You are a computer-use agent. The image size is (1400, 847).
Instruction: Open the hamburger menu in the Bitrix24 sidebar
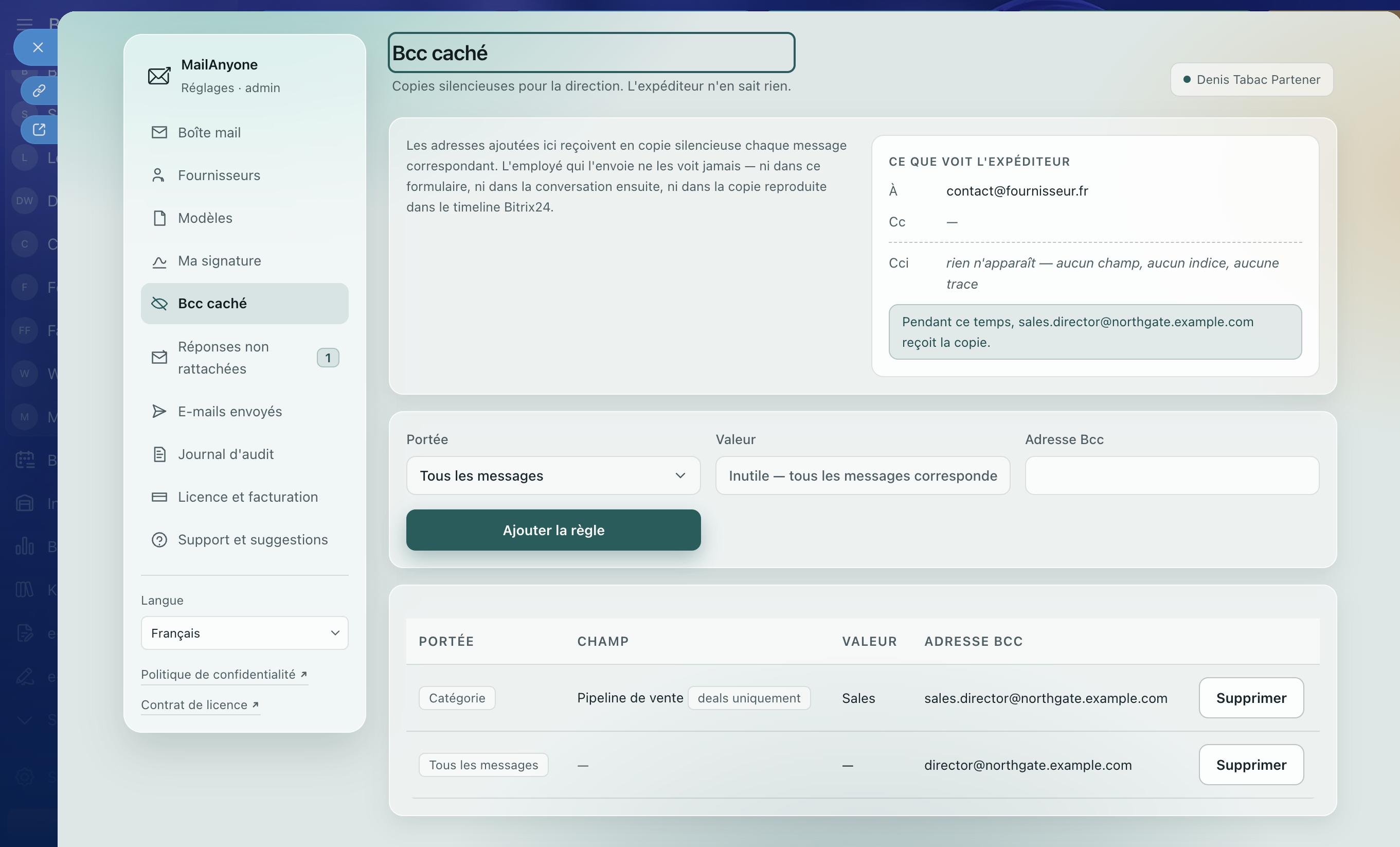[25, 24]
